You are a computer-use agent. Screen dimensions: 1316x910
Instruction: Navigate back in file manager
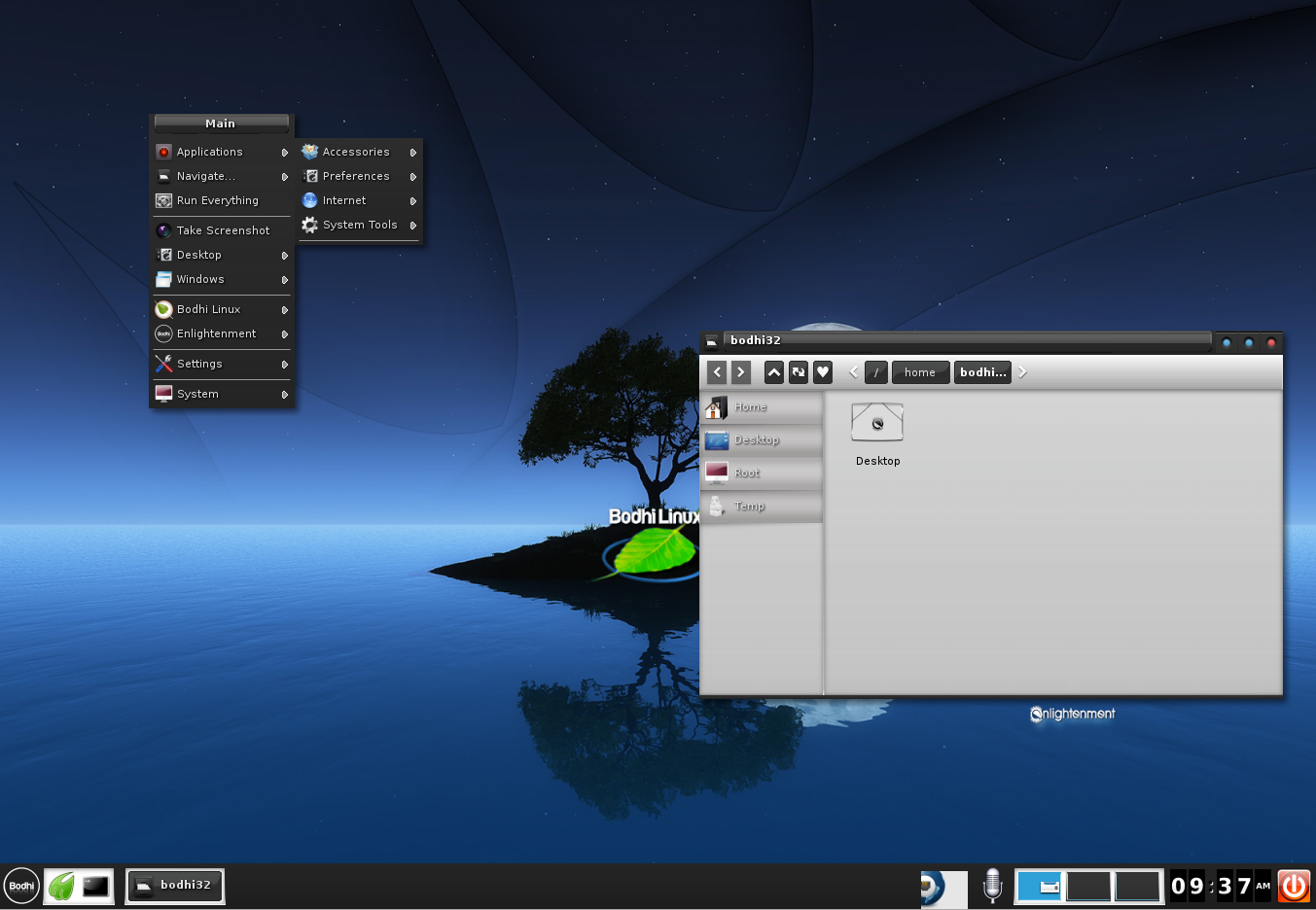717,372
